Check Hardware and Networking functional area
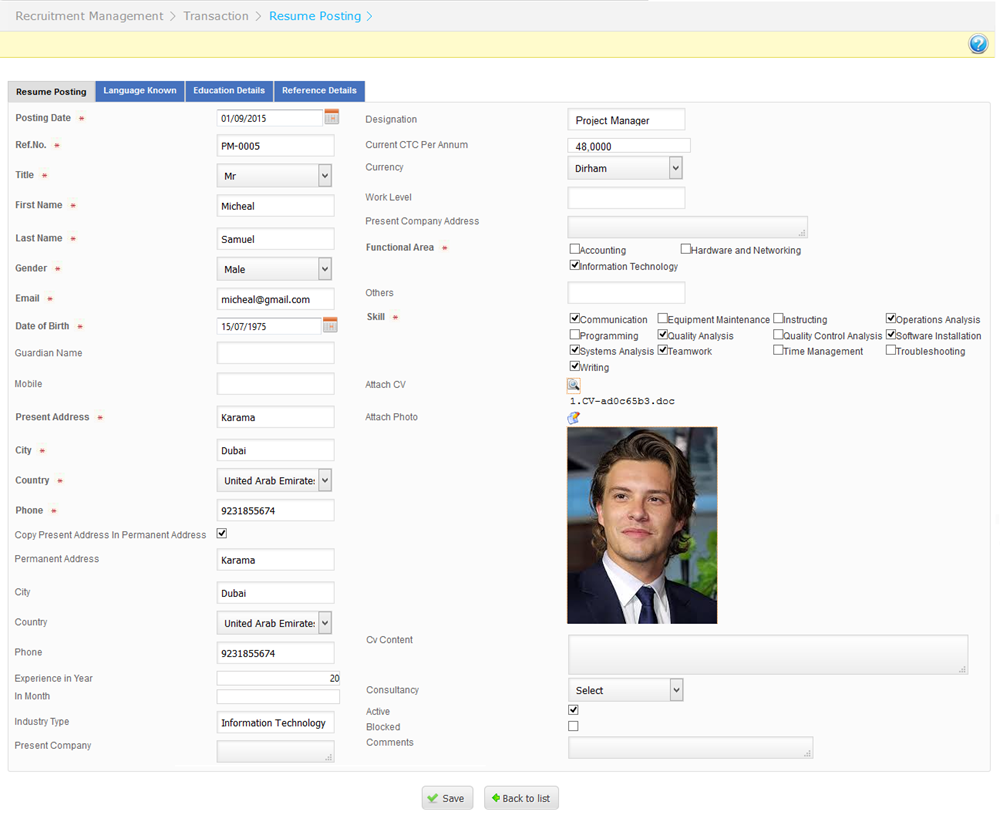This screenshot has width=1000, height=822. tap(686, 249)
